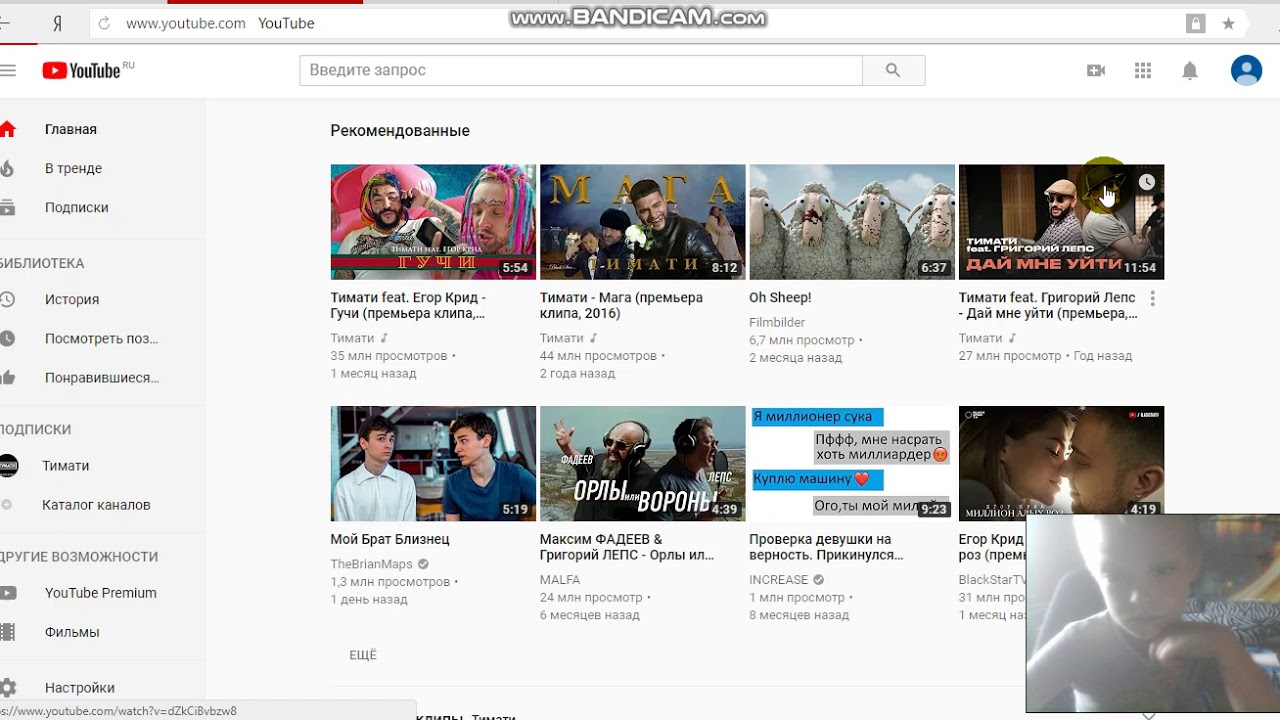The width and height of the screenshot is (1280, 720).
Task: Open Максим ФАДЕЕВ & Григорий ЛЕПС title
Action: point(627,547)
